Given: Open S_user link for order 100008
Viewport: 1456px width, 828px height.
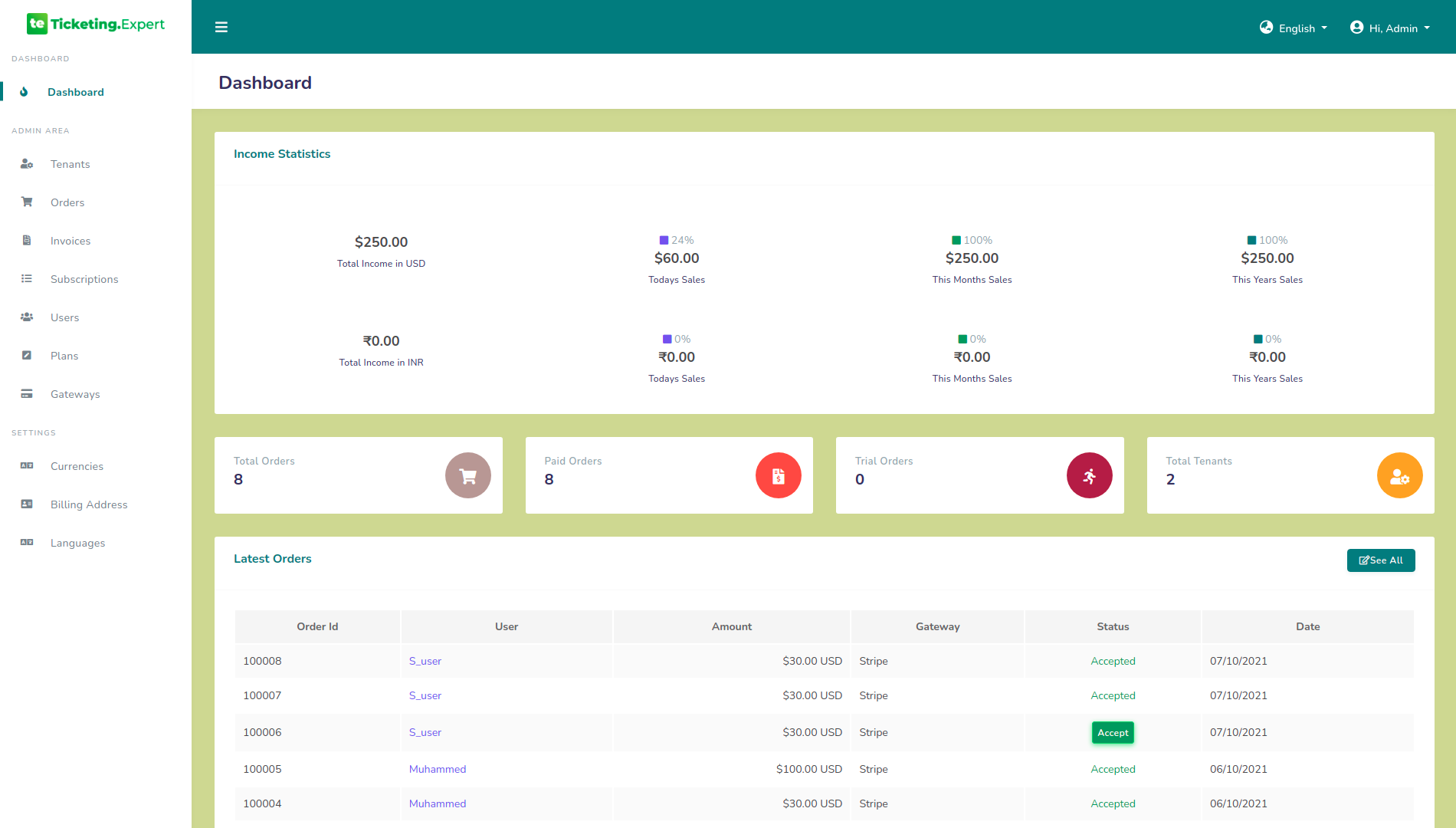Looking at the screenshot, I should coord(425,661).
